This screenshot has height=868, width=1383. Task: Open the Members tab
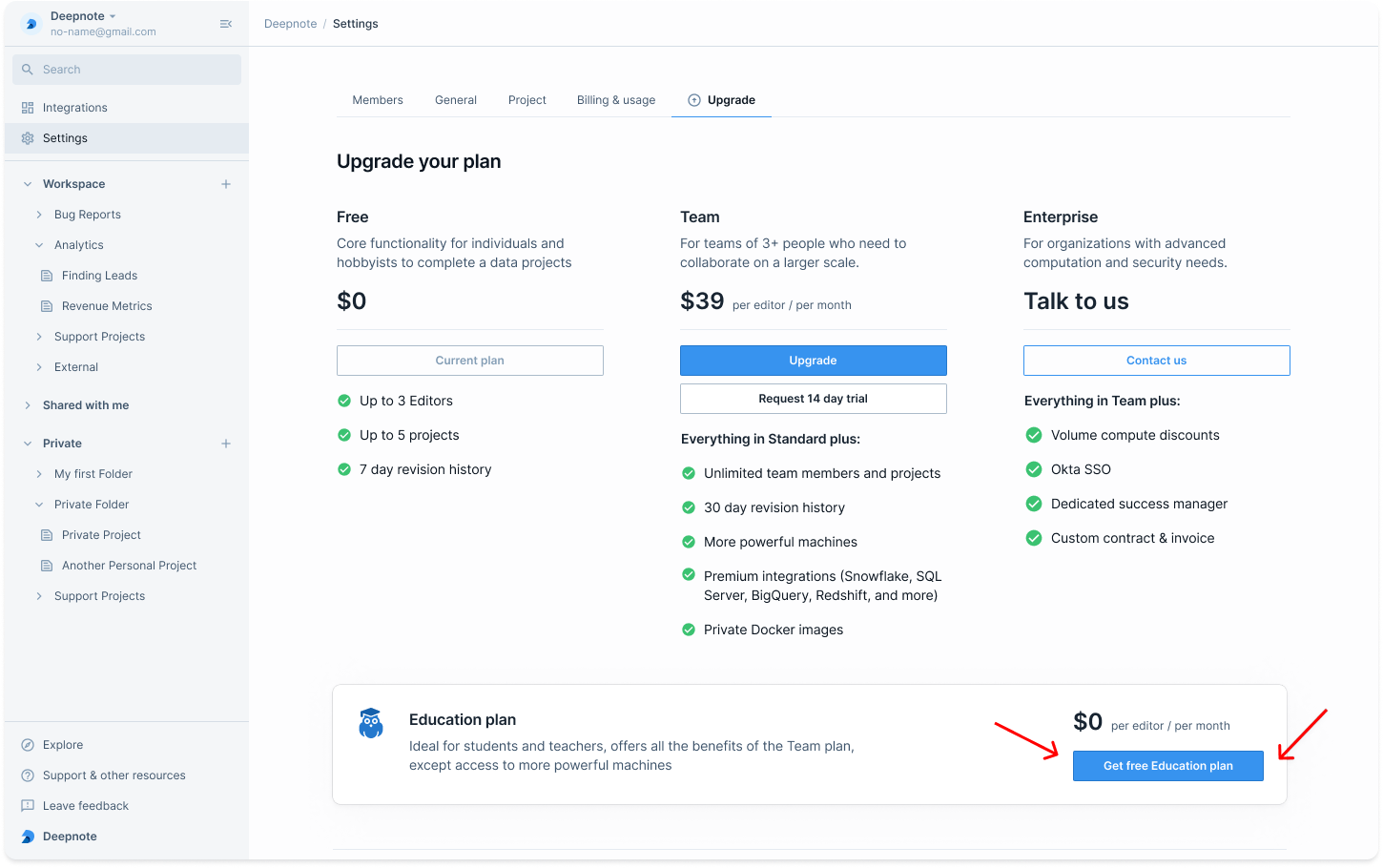click(x=378, y=100)
